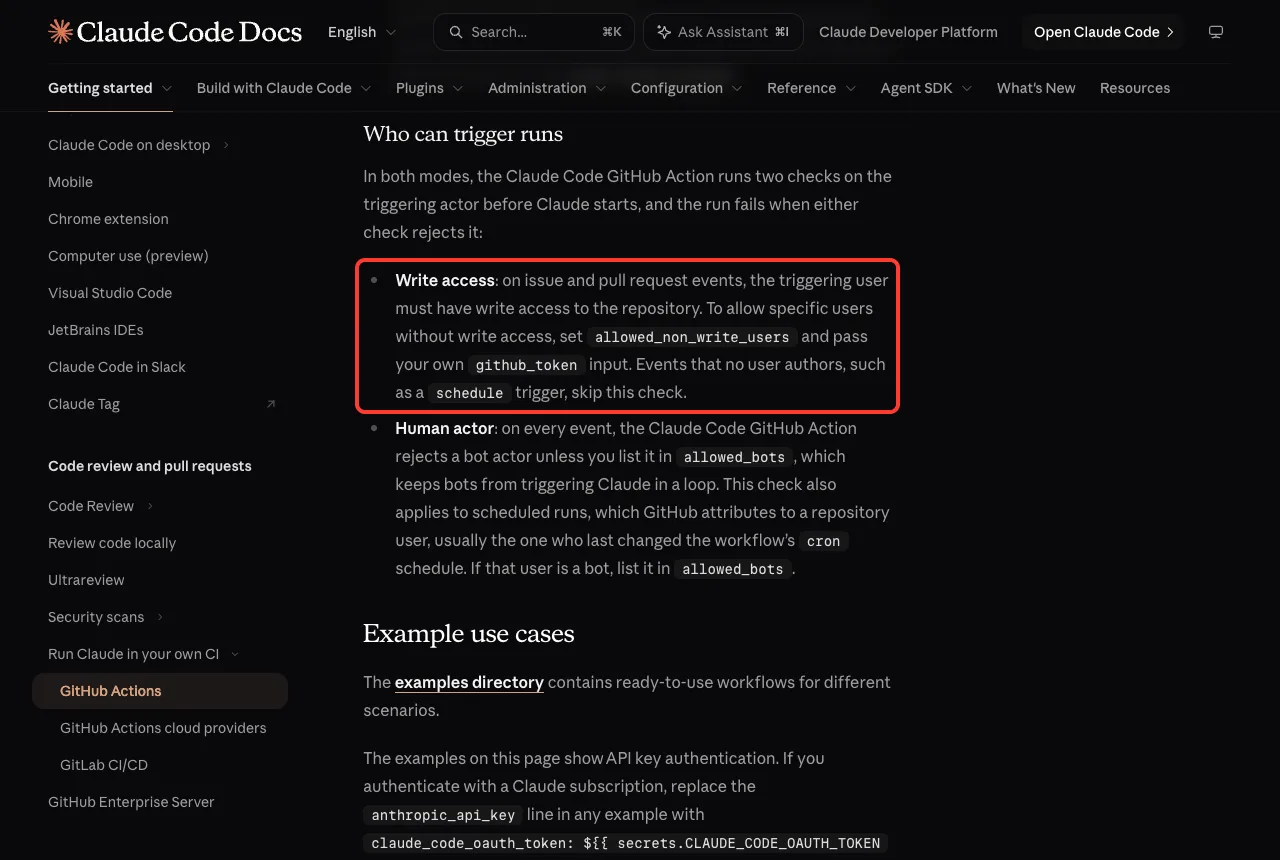Open the Administration dropdown menu
Image resolution: width=1280 pixels, height=860 pixels.
coord(547,88)
